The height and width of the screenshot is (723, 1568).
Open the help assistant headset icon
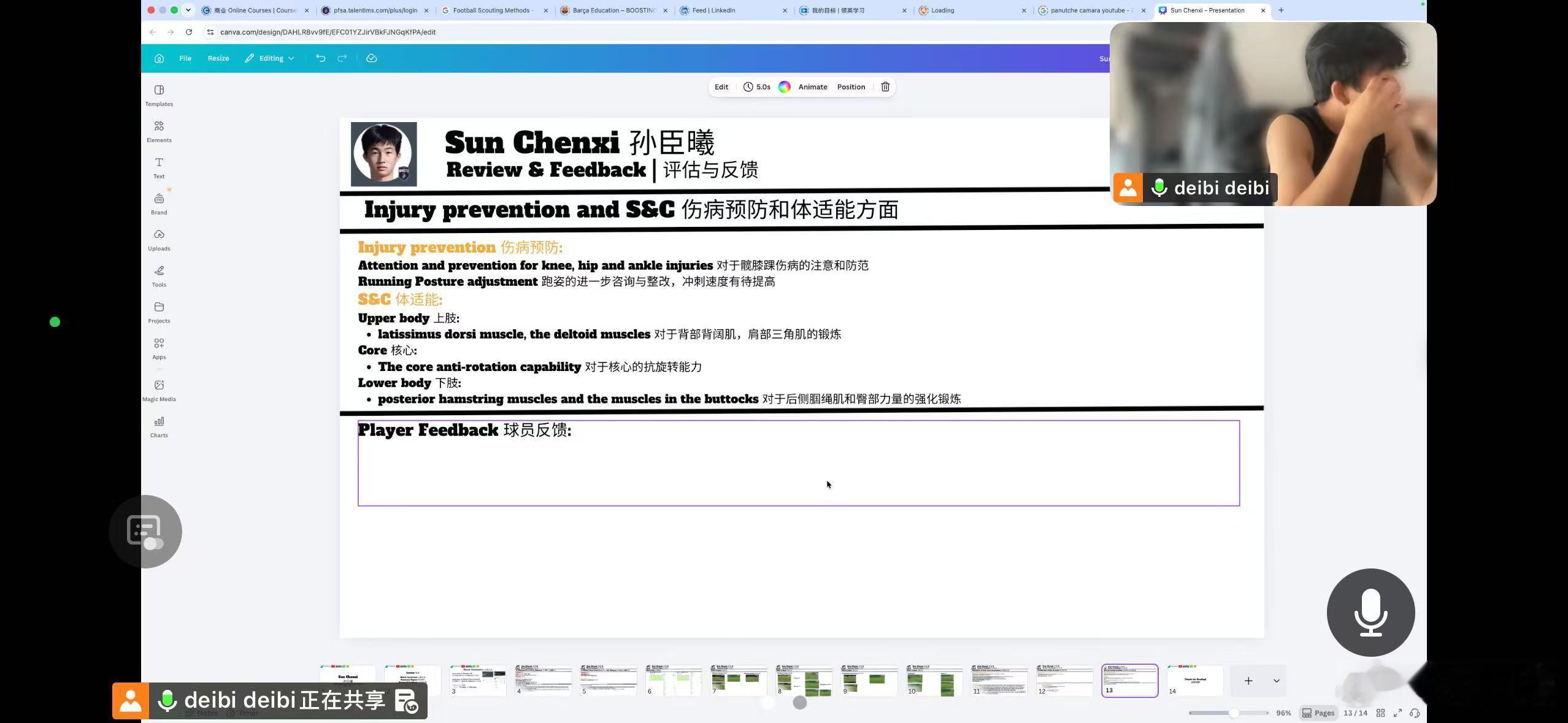(1415, 713)
